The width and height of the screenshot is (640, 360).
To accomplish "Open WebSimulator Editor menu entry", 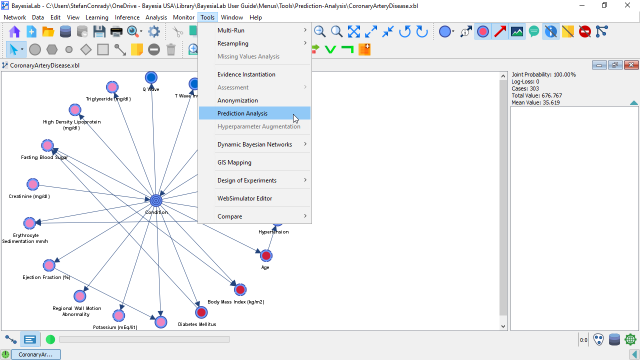I will tap(255, 198).
